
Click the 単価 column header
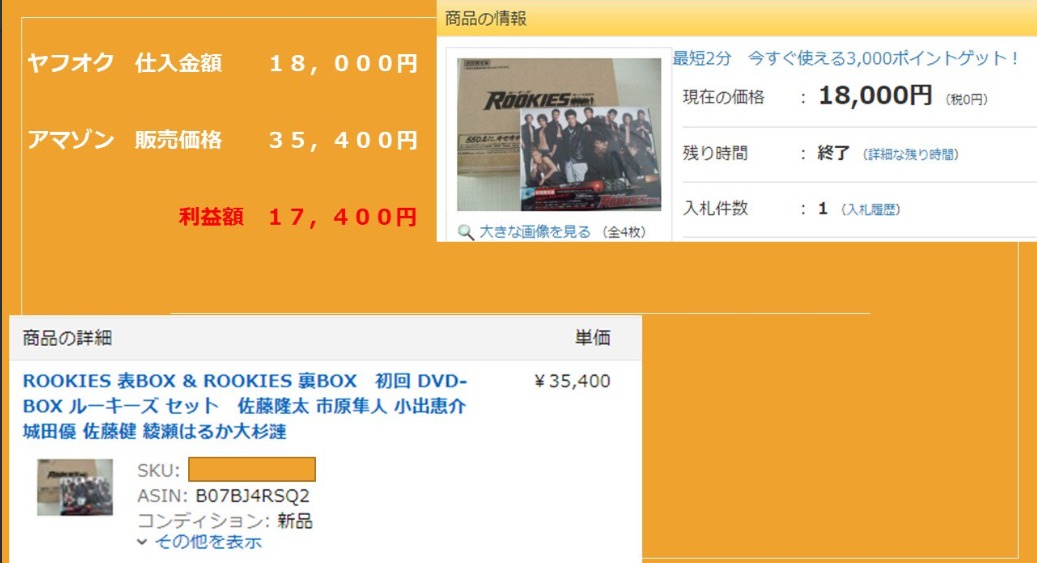click(593, 338)
